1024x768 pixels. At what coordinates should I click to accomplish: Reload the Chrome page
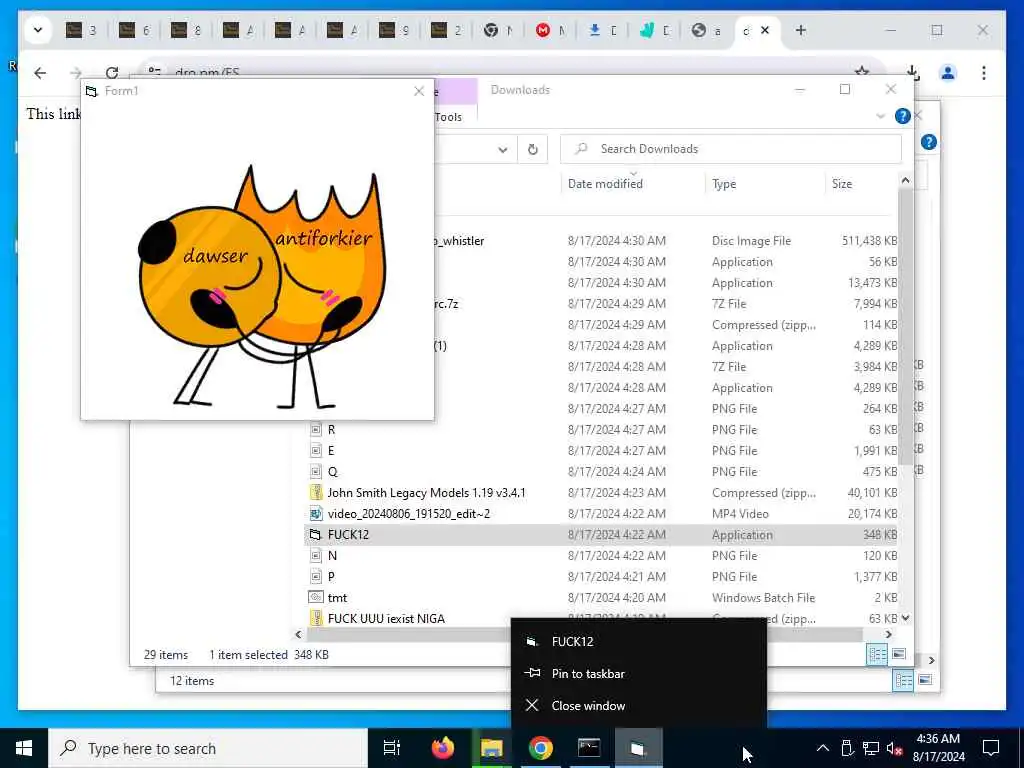112,72
